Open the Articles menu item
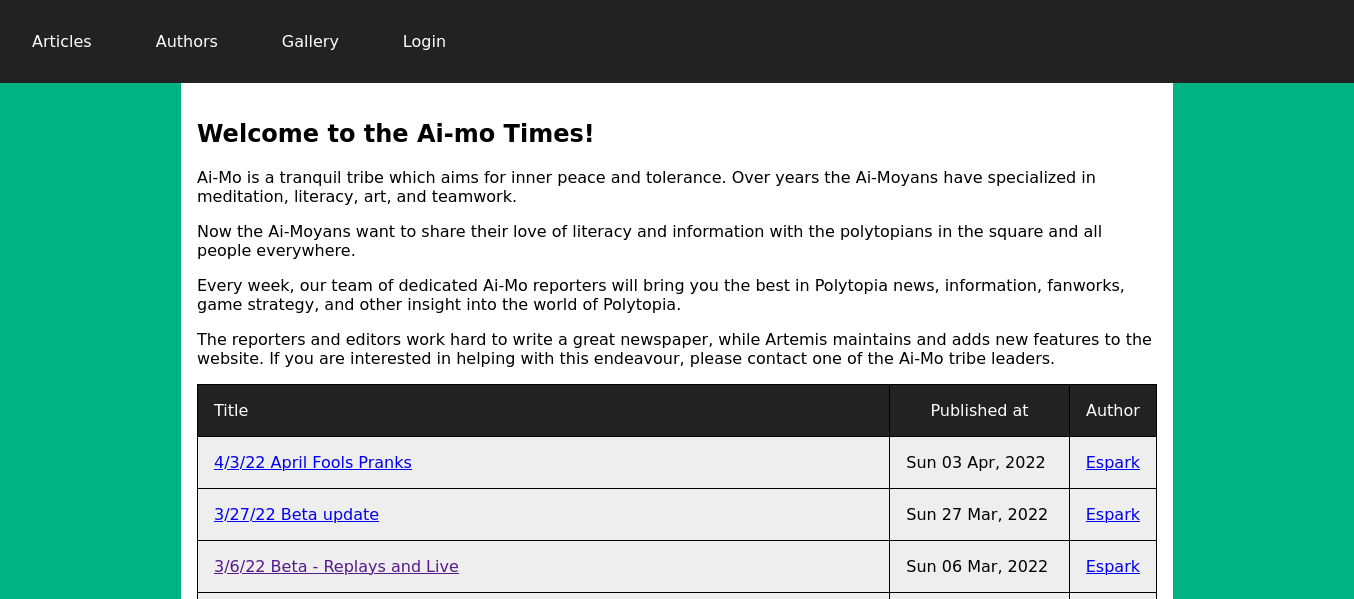The height and width of the screenshot is (599, 1354). (x=61, y=41)
